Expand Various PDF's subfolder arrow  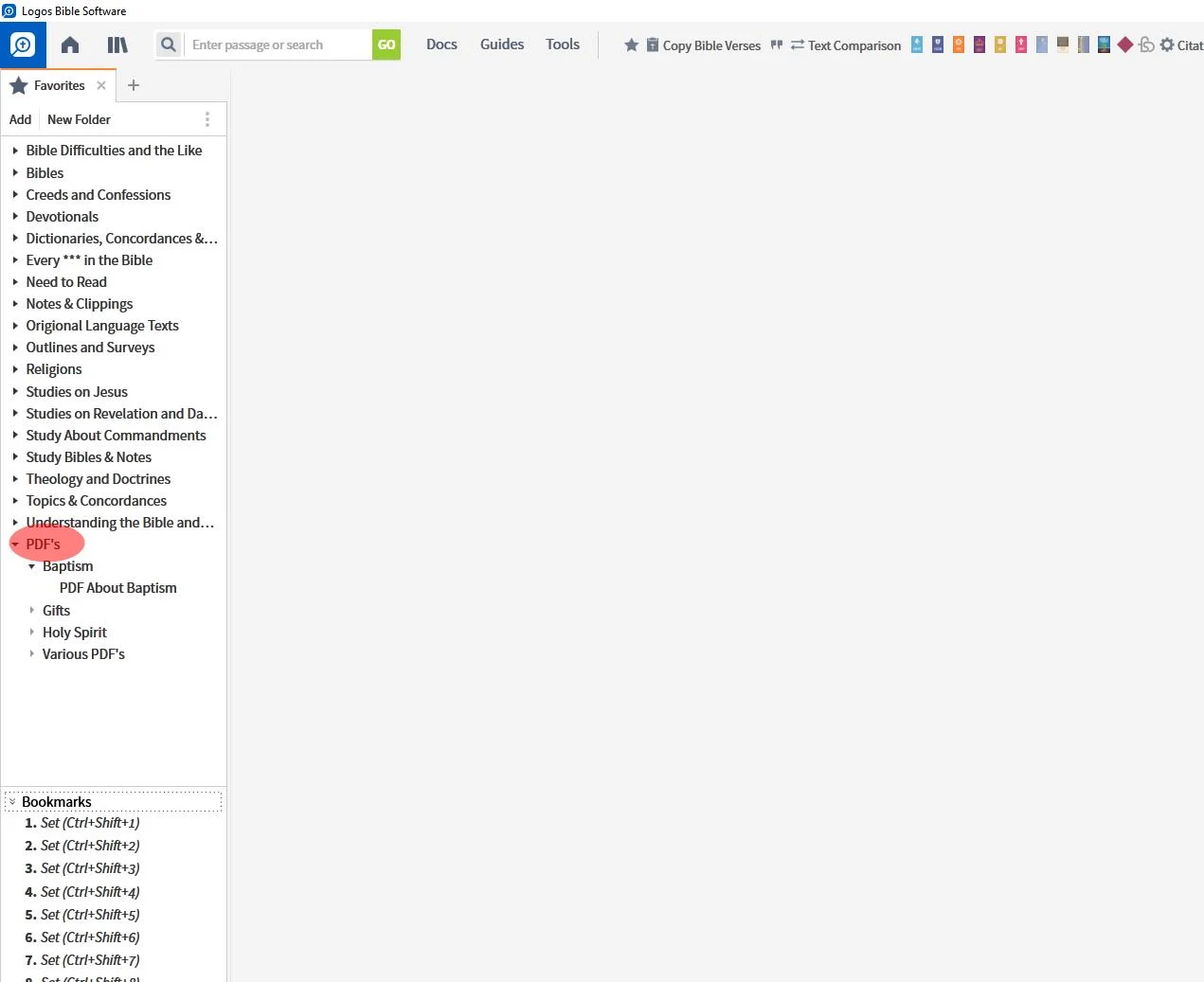[31, 653]
